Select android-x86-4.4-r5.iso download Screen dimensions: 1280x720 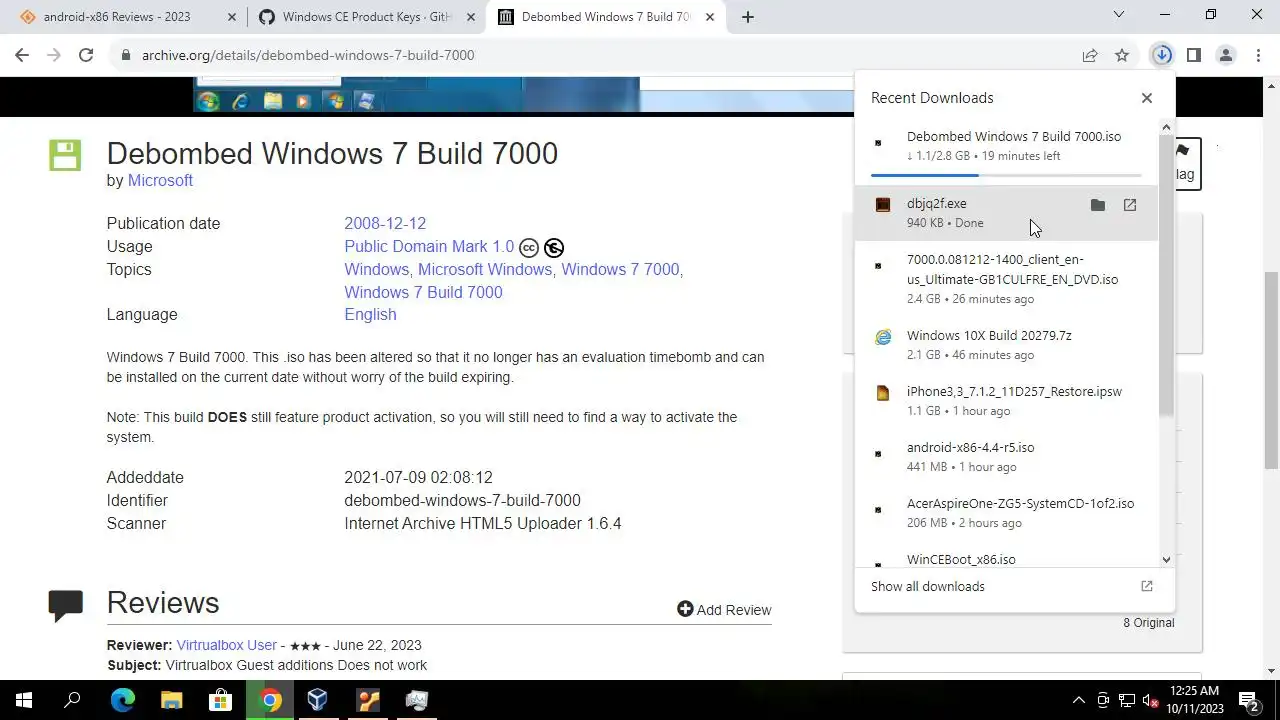(x=1006, y=457)
